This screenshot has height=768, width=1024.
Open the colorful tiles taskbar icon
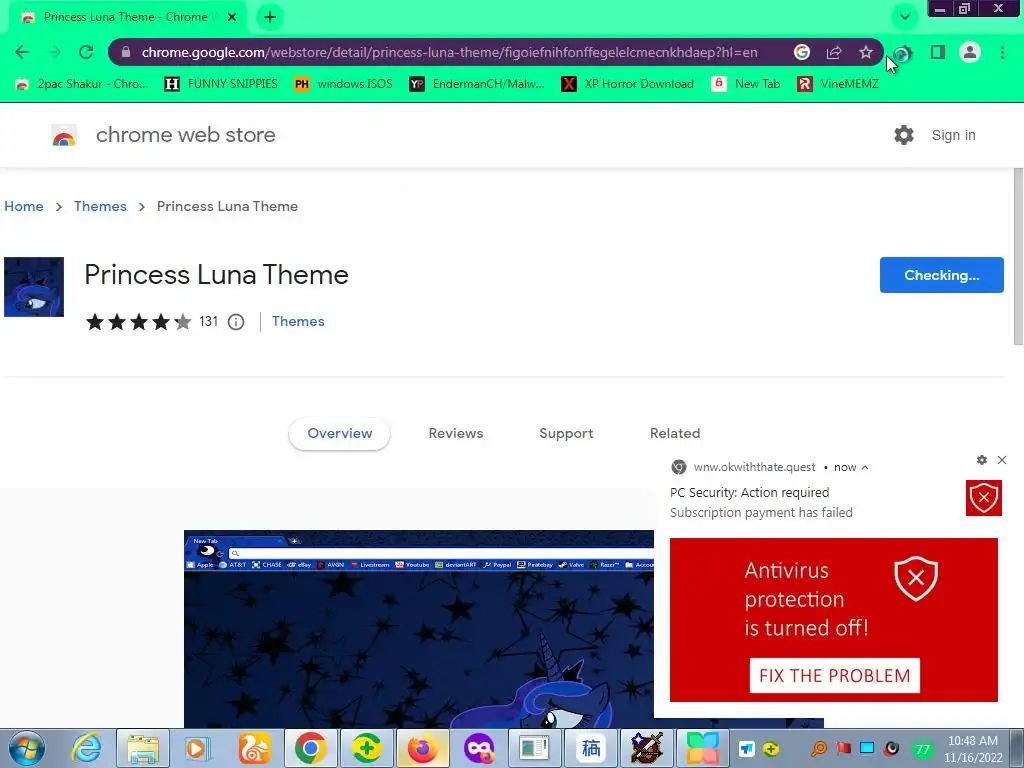pyautogui.click(x=703, y=748)
